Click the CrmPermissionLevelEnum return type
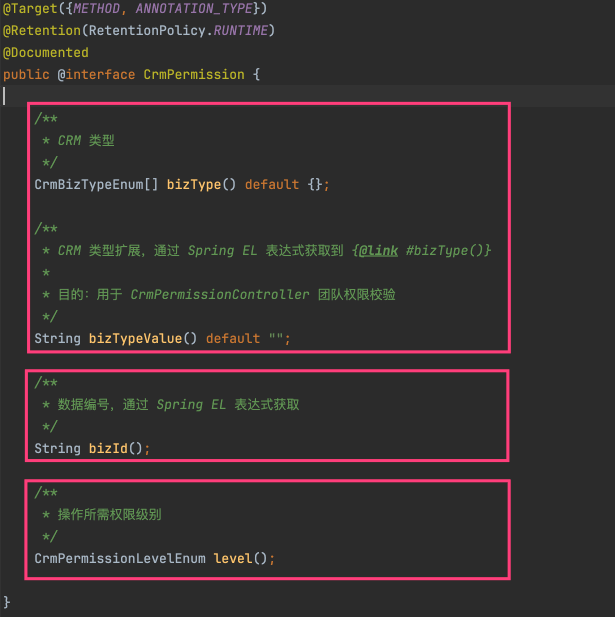The width and height of the screenshot is (615, 617). [x=120, y=558]
